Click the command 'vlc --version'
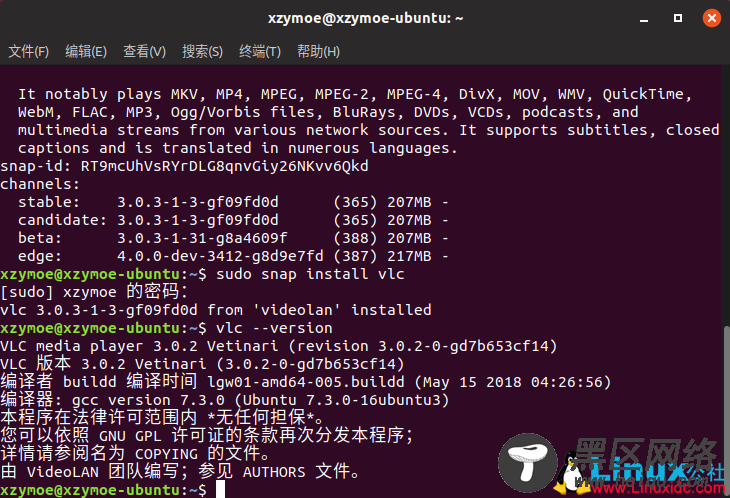 [274, 328]
